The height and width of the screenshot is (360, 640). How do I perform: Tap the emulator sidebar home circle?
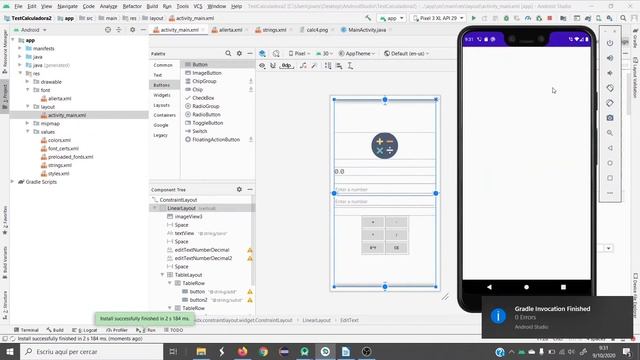(x=610, y=163)
